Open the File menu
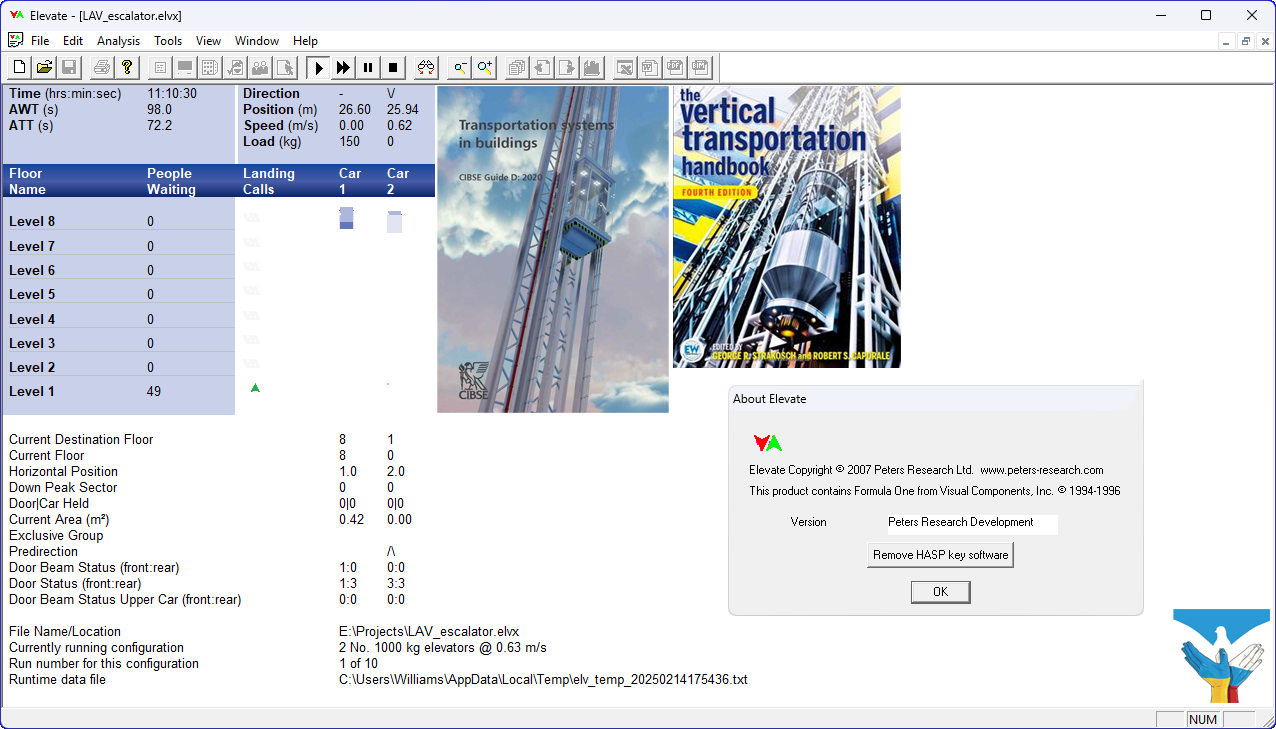The height and width of the screenshot is (729, 1276). click(x=40, y=41)
